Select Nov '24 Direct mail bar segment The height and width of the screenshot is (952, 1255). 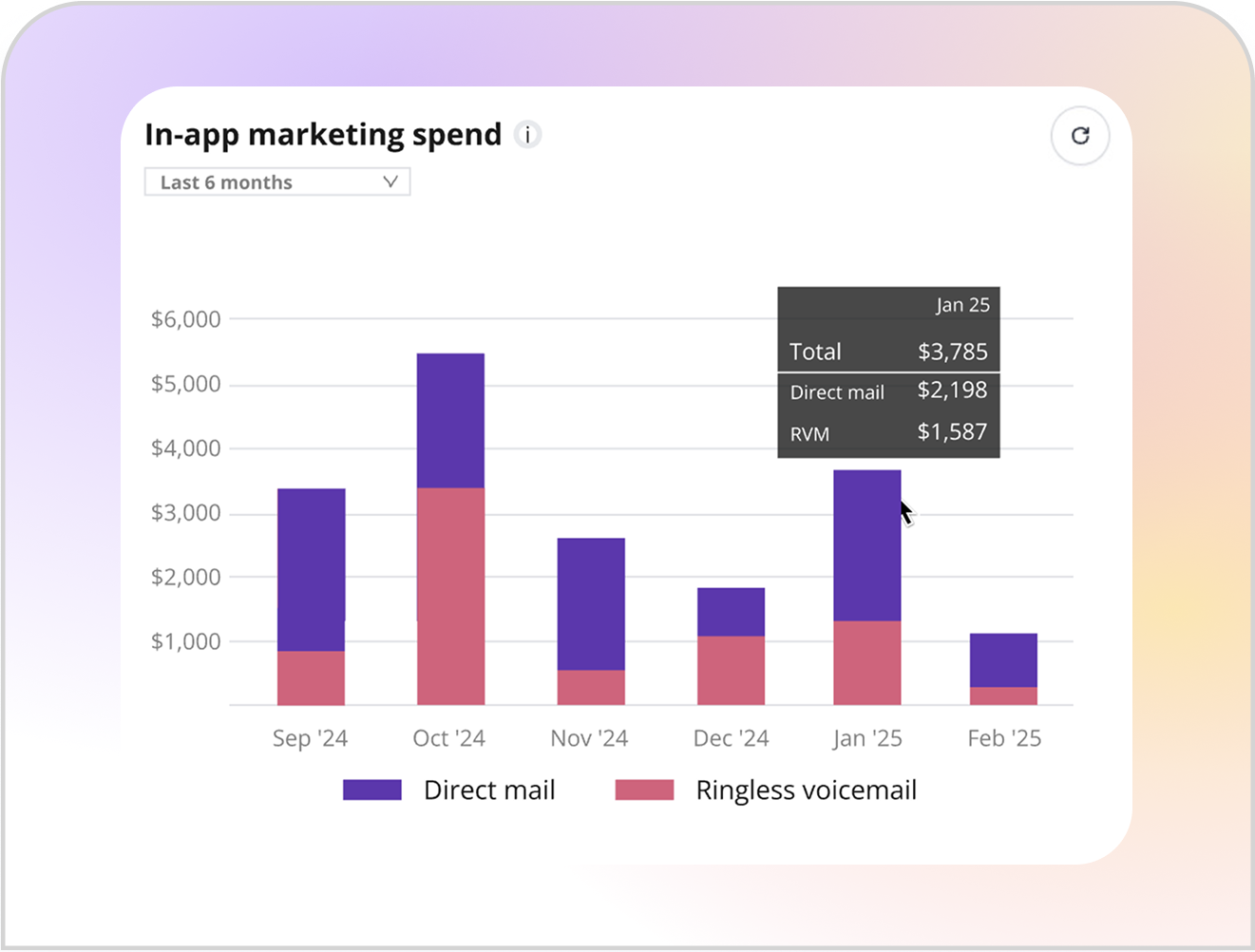point(591,604)
